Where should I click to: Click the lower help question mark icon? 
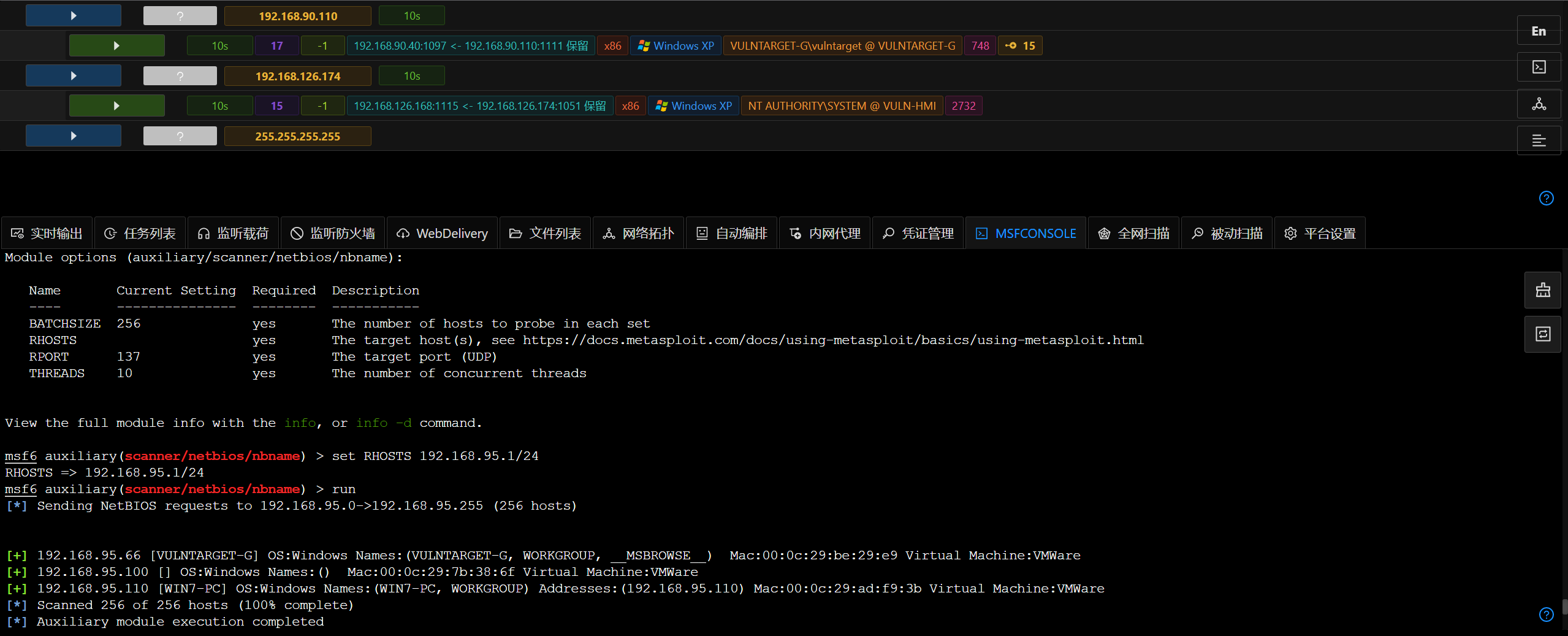point(1547,615)
